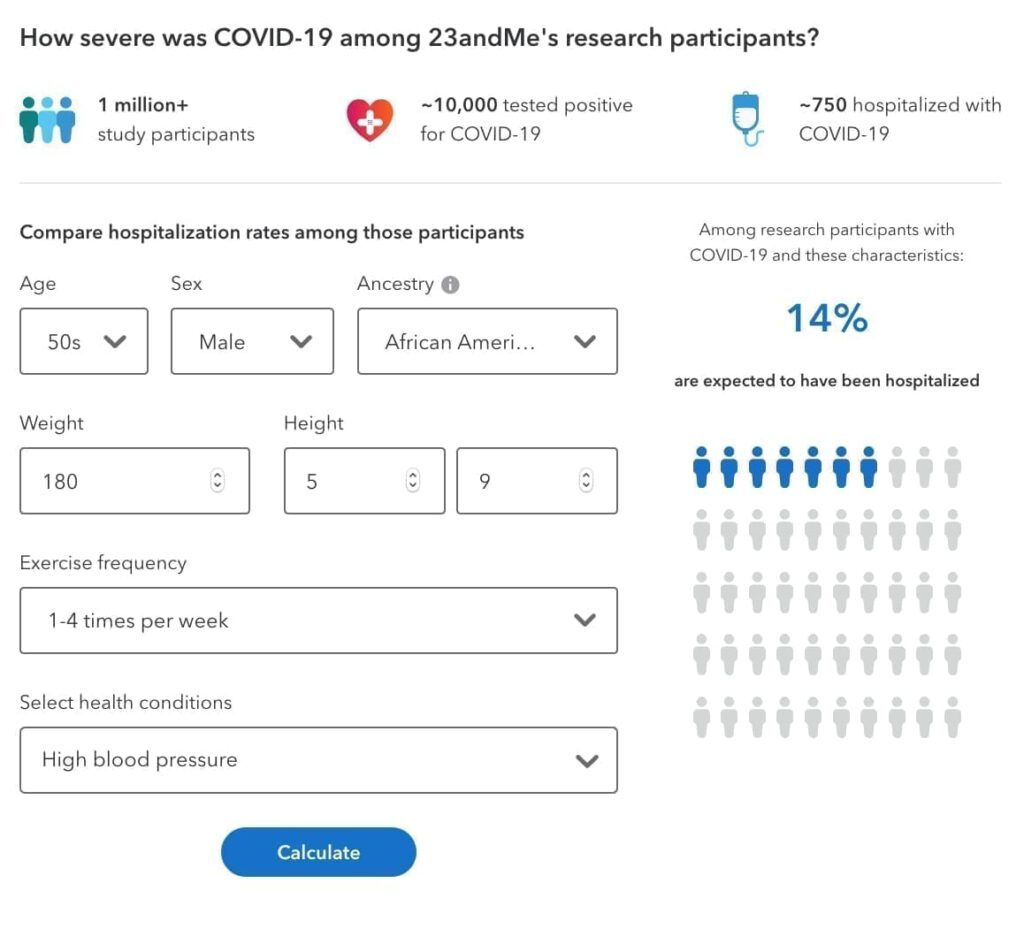Click the IV bag hospitalization icon
1024x944 pixels.
pyautogui.click(x=746, y=119)
